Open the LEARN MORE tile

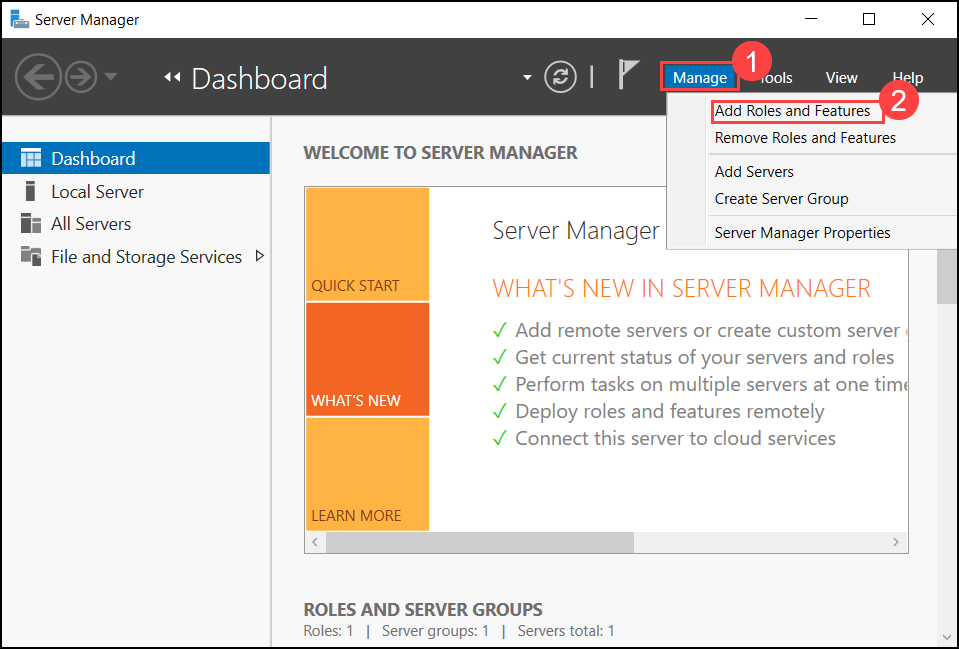(x=368, y=474)
